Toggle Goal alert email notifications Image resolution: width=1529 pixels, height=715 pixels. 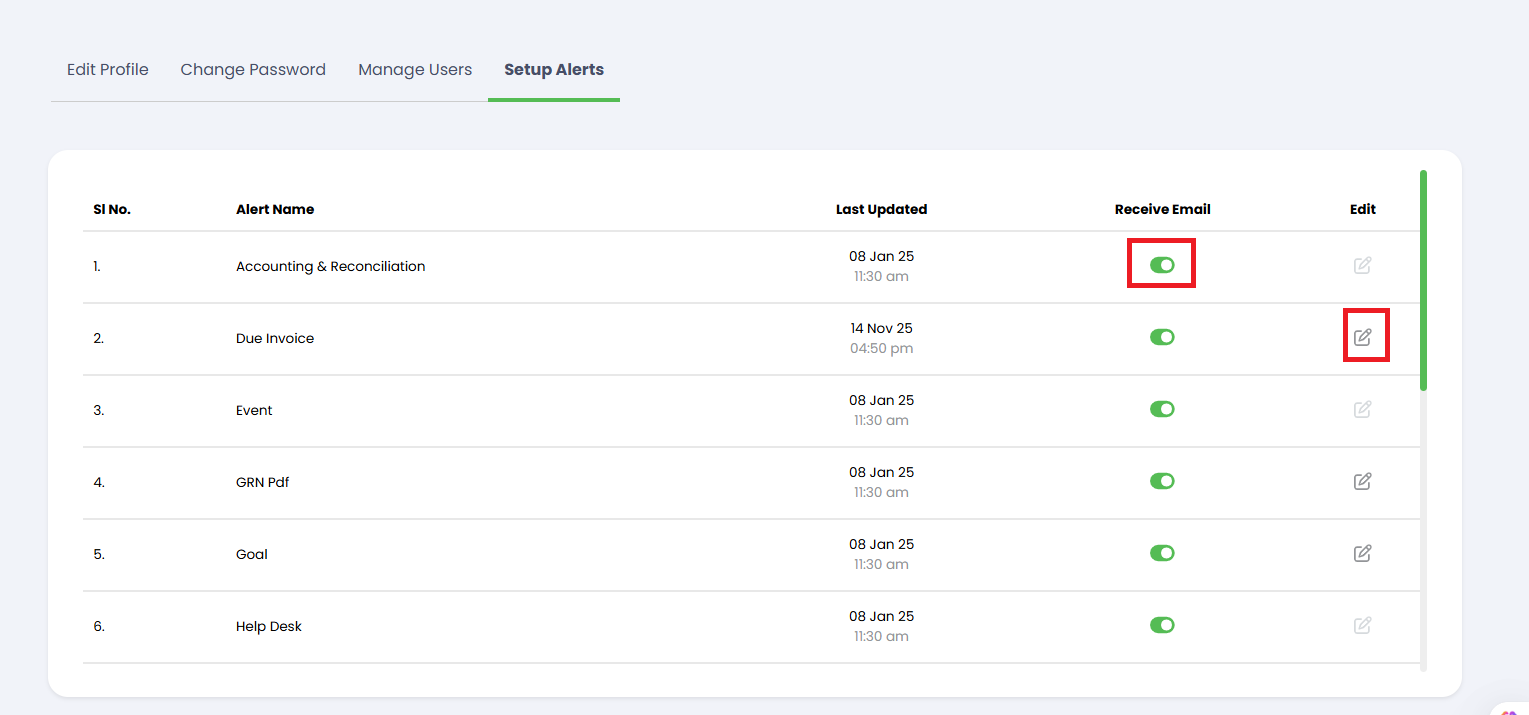(x=1161, y=553)
